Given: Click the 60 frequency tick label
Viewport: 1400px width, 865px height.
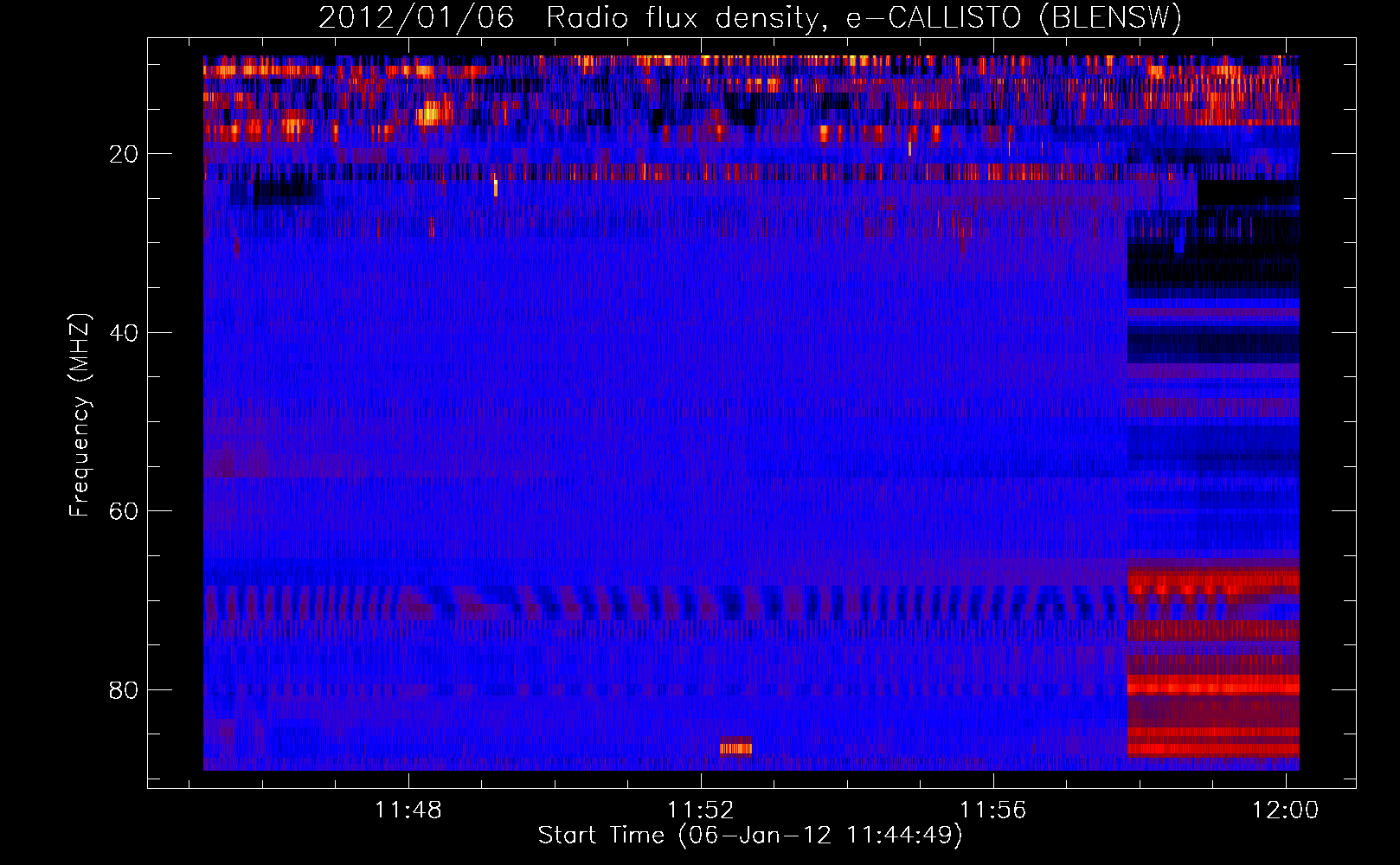Looking at the screenshot, I should click(x=124, y=511).
